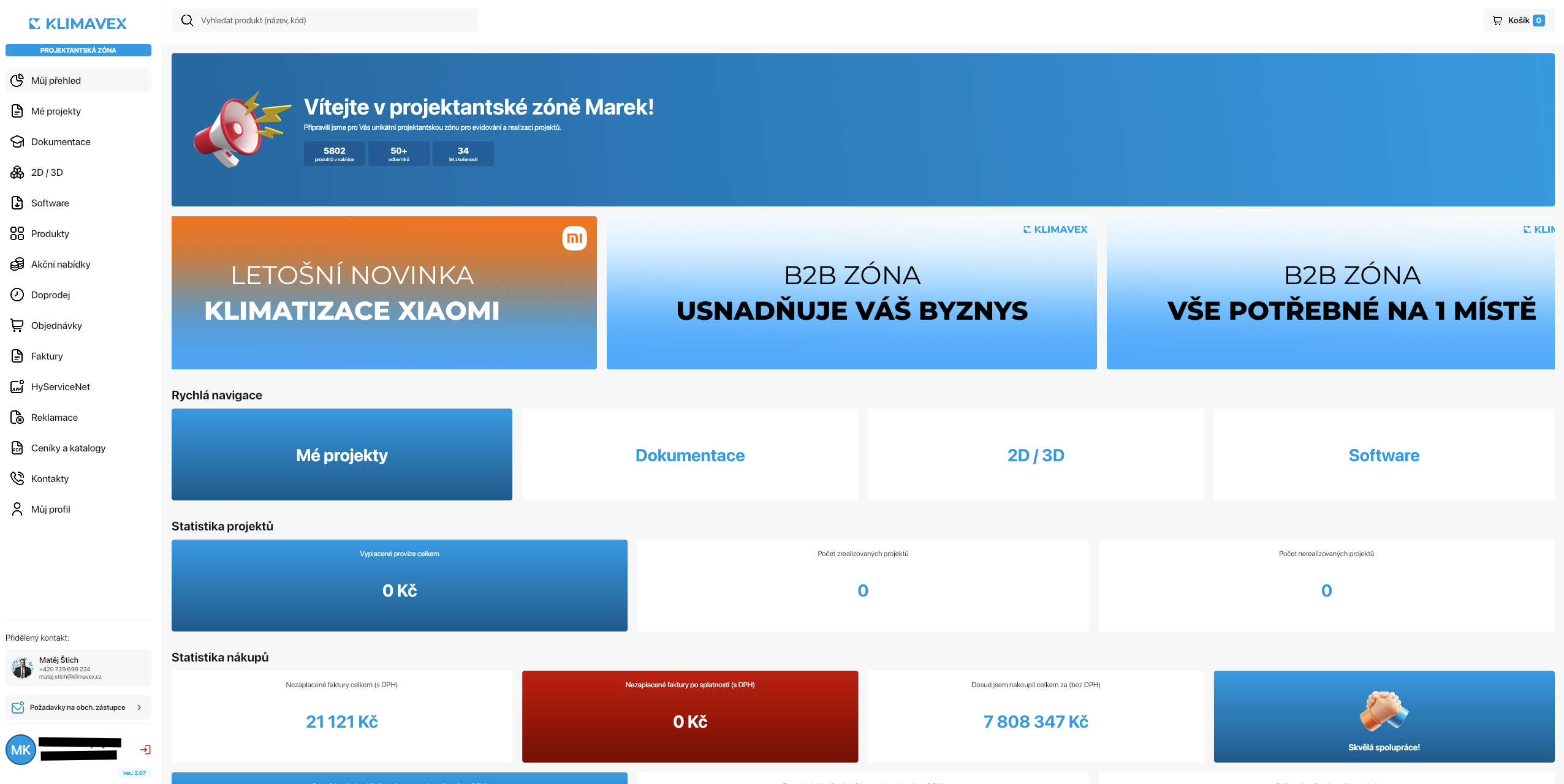This screenshot has height=784, width=1564.
Task: Open the B2B Zóna Usnadňuje váš byznys banner
Action: (x=852, y=293)
